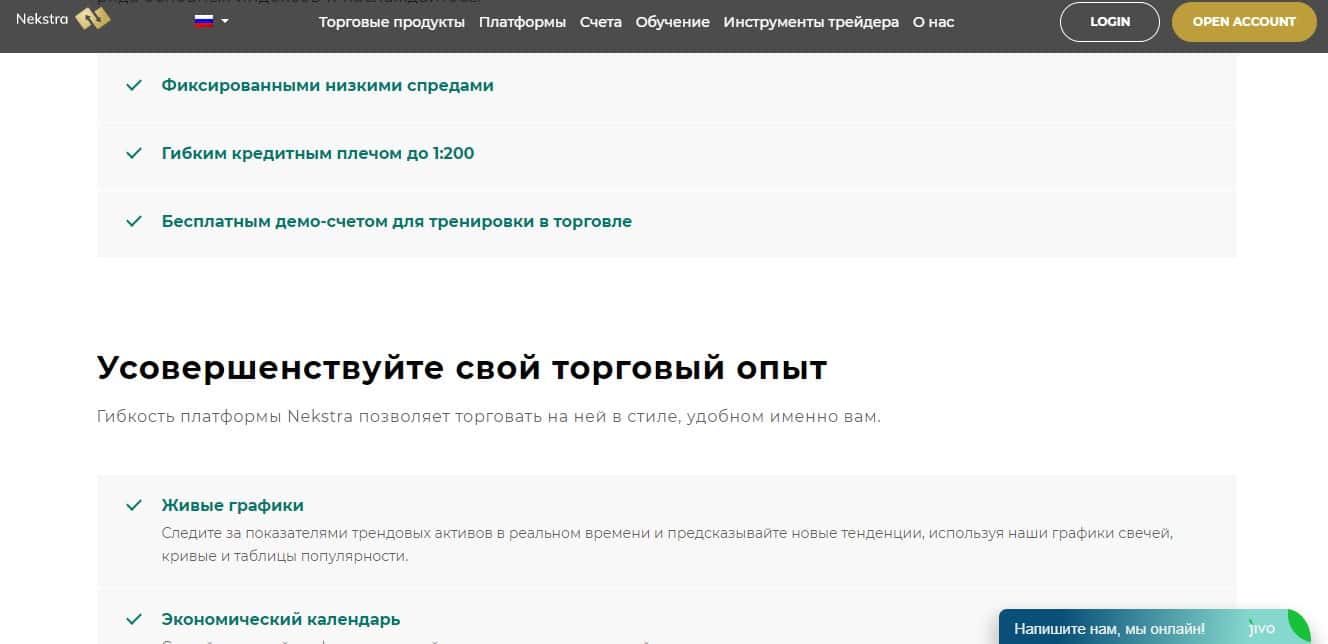This screenshot has height=644, width=1328.
Task: Click checkmark beside Фиксированными низкими спредами
Action: tap(133, 86)
